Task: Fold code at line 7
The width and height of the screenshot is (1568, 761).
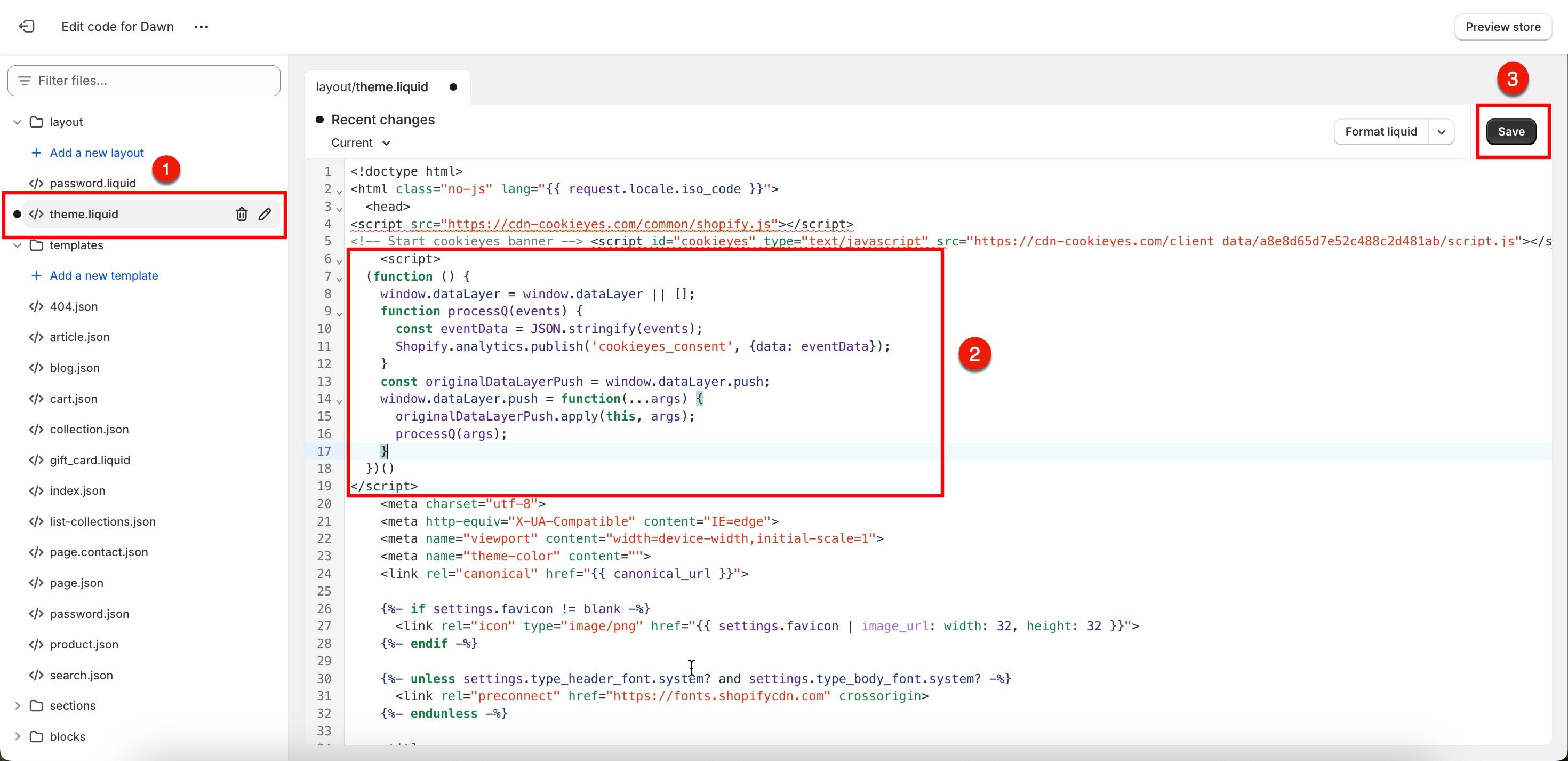Action: (x=340, y=279)
